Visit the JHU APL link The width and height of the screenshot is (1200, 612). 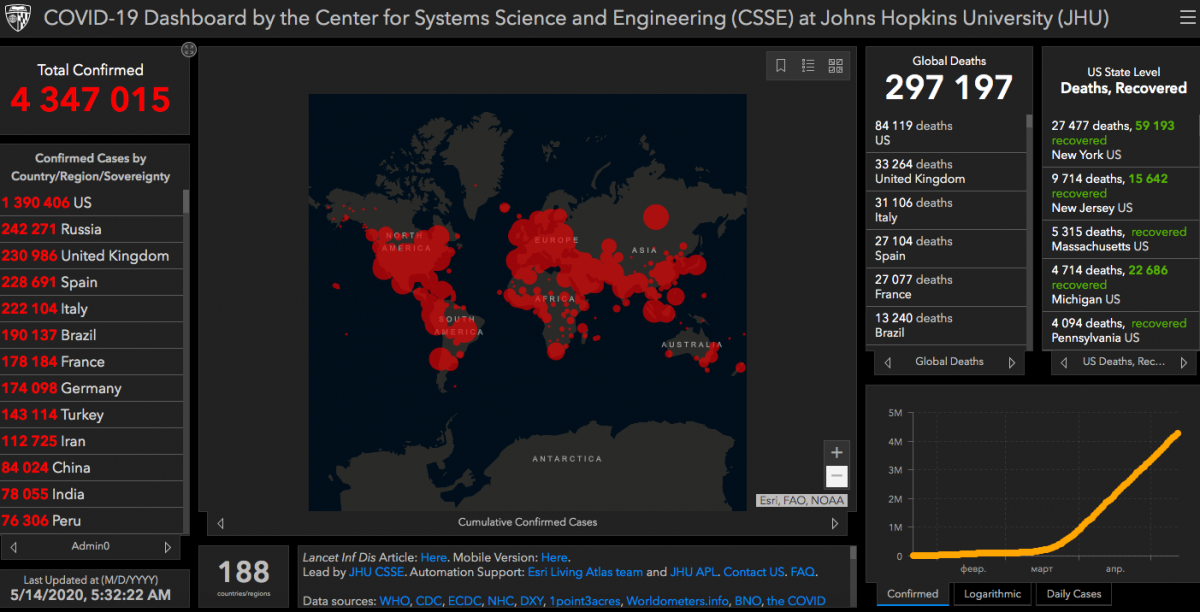point(693,572)
